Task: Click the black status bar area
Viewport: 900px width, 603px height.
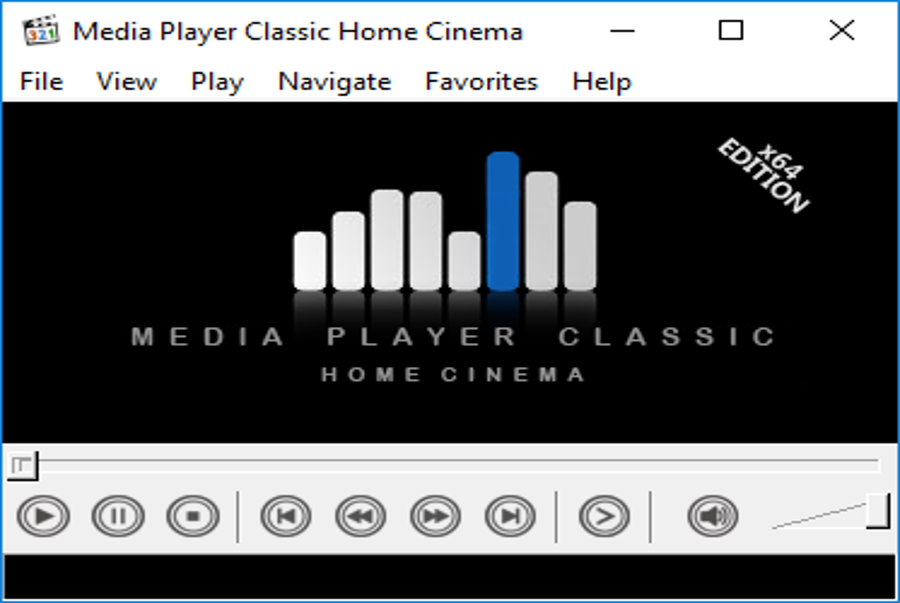Action: pos(450,577)
